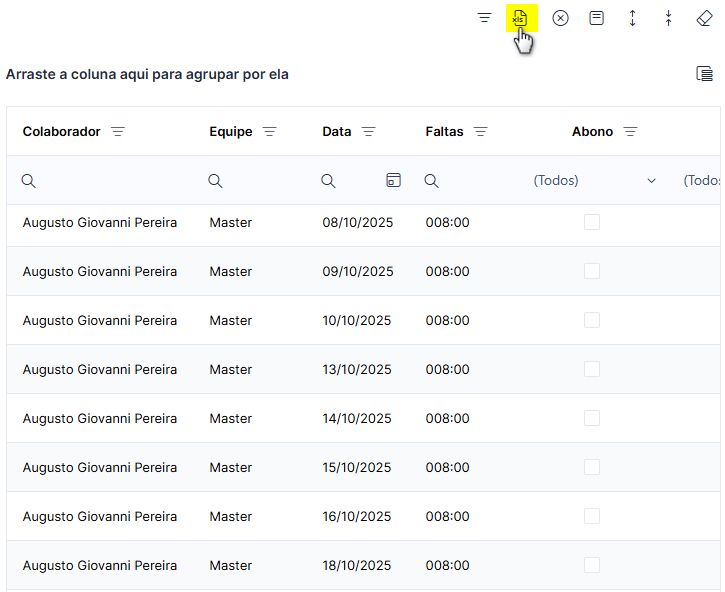Open the column chooser icon
Screen dimensions: 725x592
705,74
